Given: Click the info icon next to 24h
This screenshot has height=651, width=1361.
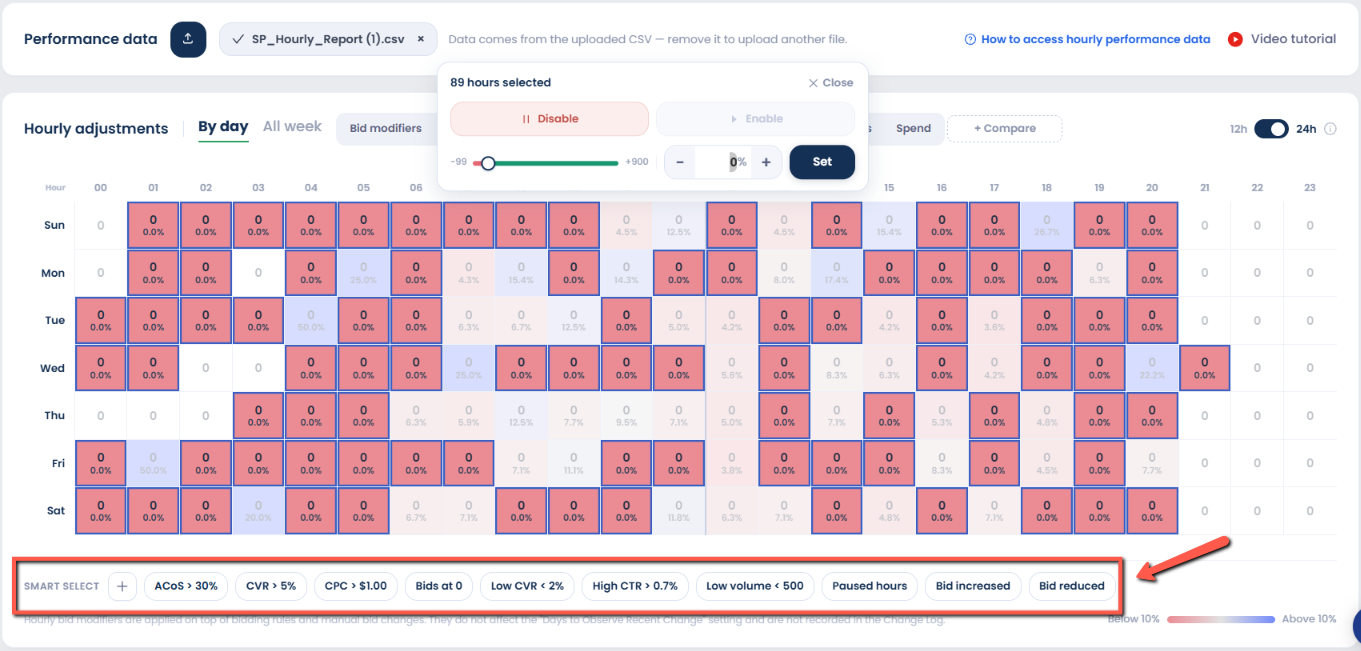Looking at the screenshot, I should (x=1330, y=129).
